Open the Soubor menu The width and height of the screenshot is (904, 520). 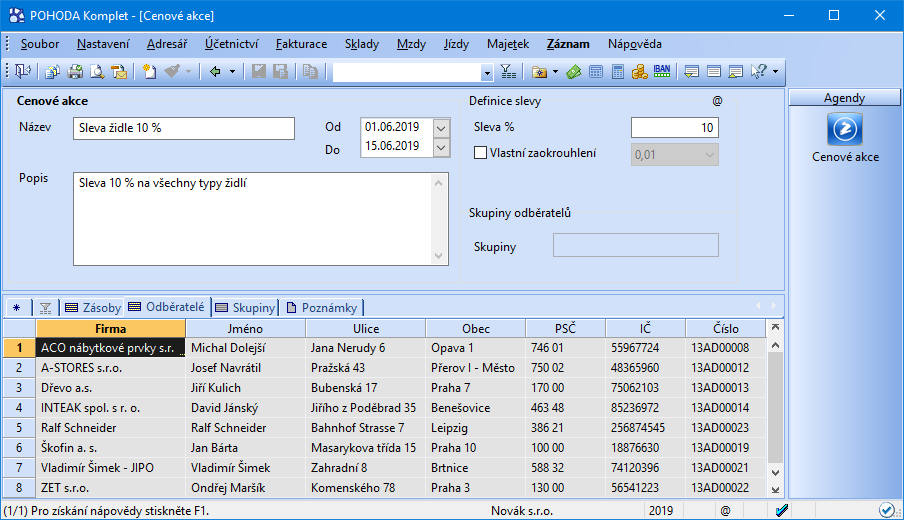40,44
